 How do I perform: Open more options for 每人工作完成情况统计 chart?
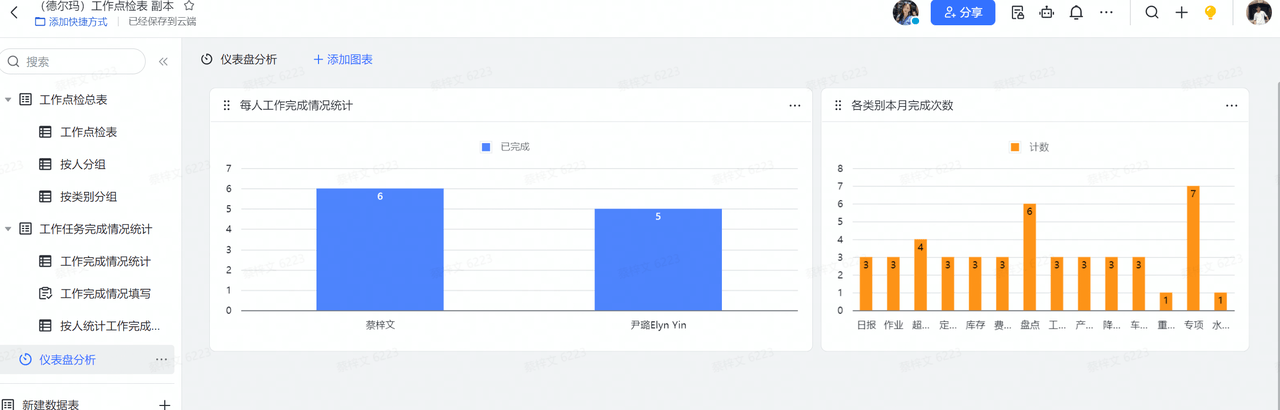coord(794,105)
